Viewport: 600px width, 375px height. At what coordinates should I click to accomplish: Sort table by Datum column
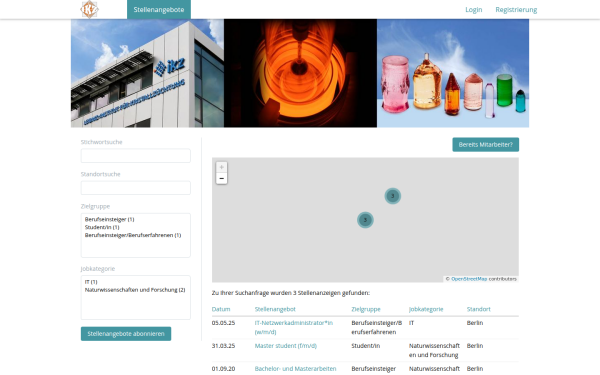[221, 309]
